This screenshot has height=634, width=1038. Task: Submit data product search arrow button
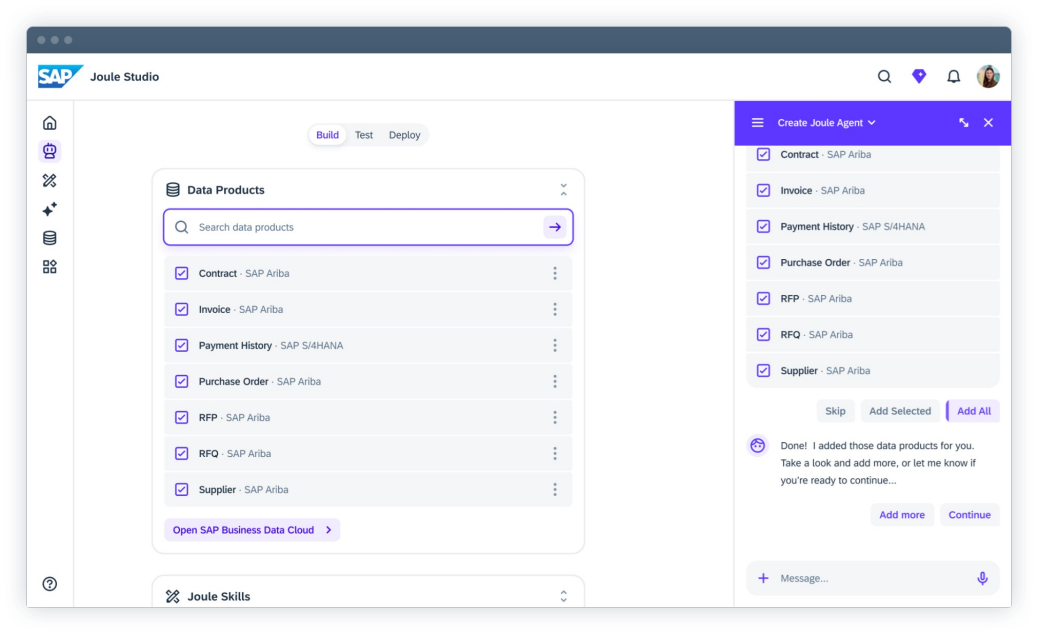pyautogui.click(x=555, y=227)
